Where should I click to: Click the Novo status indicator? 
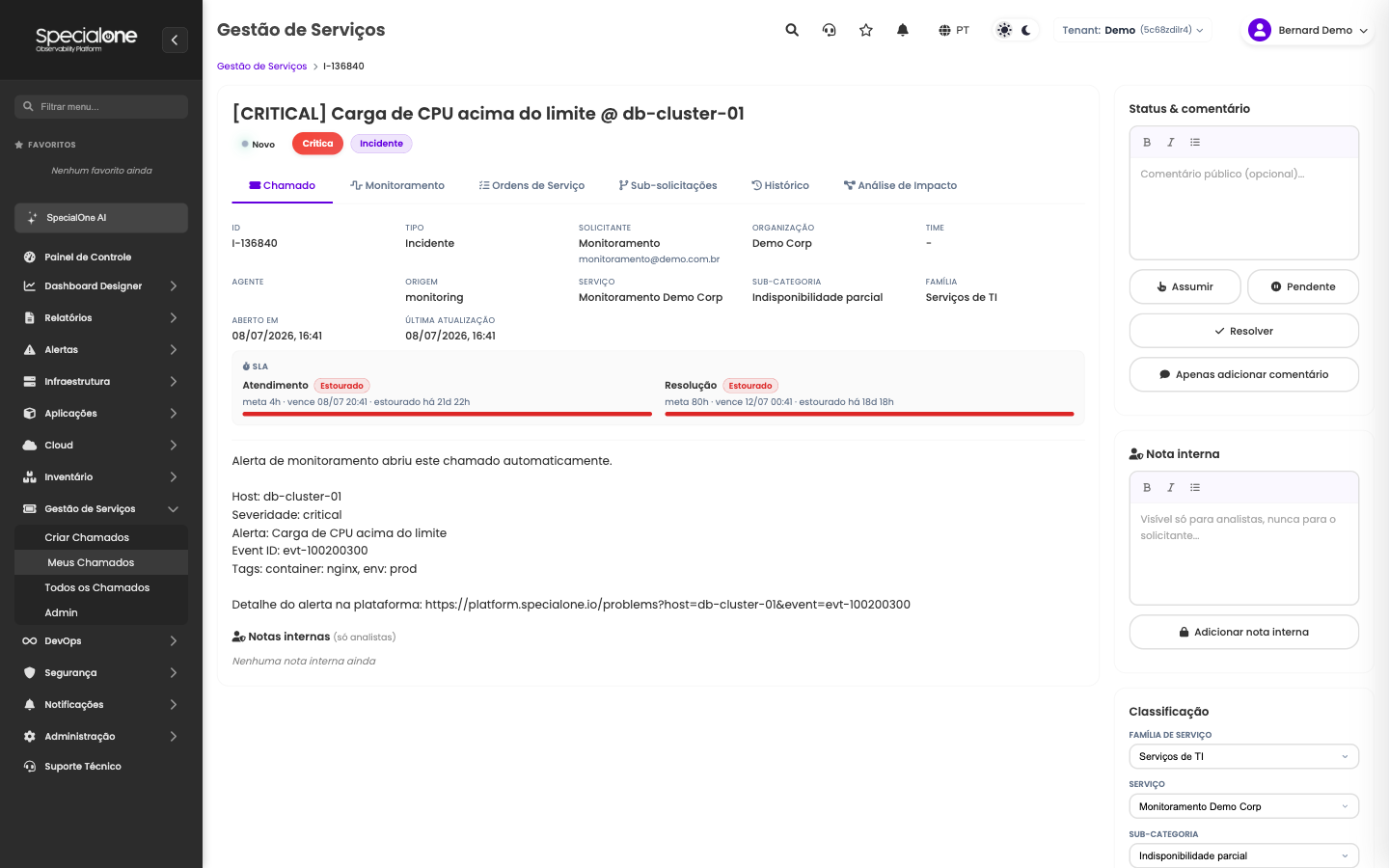coord(258,145)
